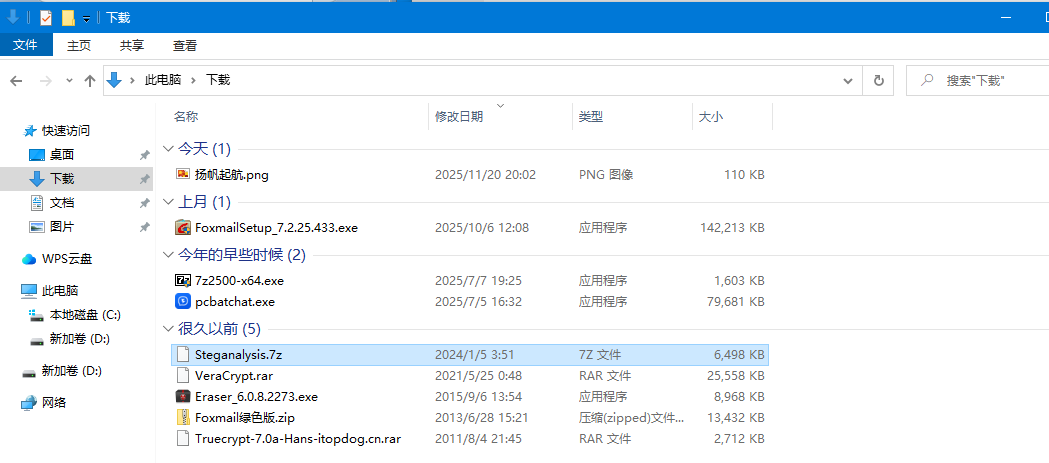Go up one folder level with up arrow
This screenshot has width=1049, height=463.
coord(90,80)
